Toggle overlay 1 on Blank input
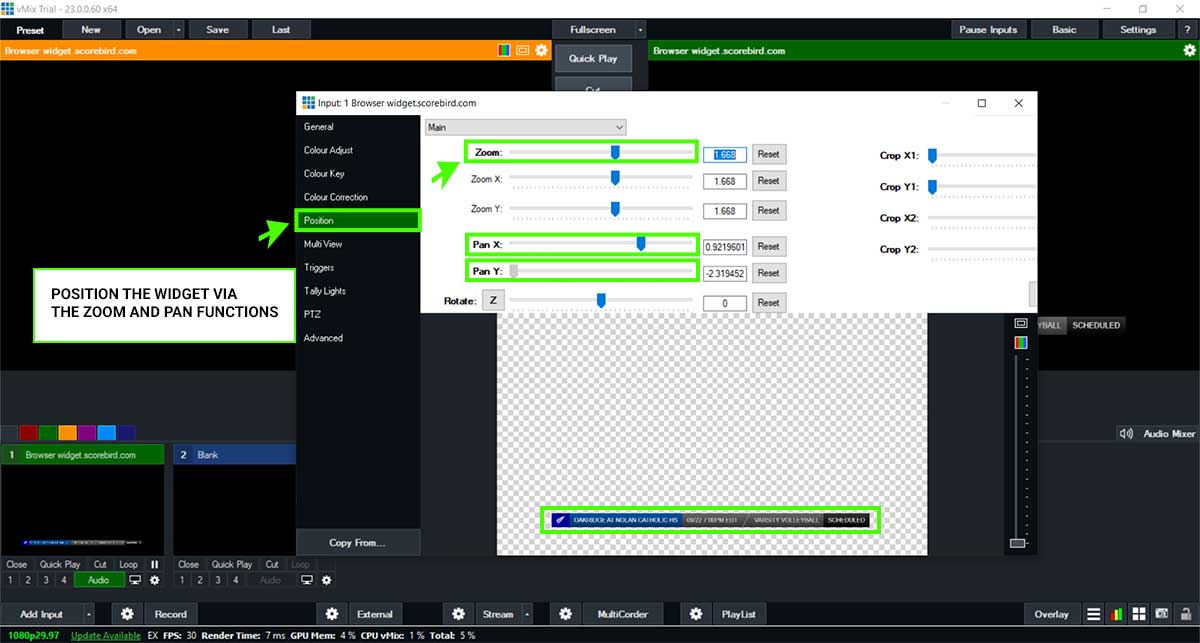Viewport: 1200px width, 643px height. (x=183, y=580)
